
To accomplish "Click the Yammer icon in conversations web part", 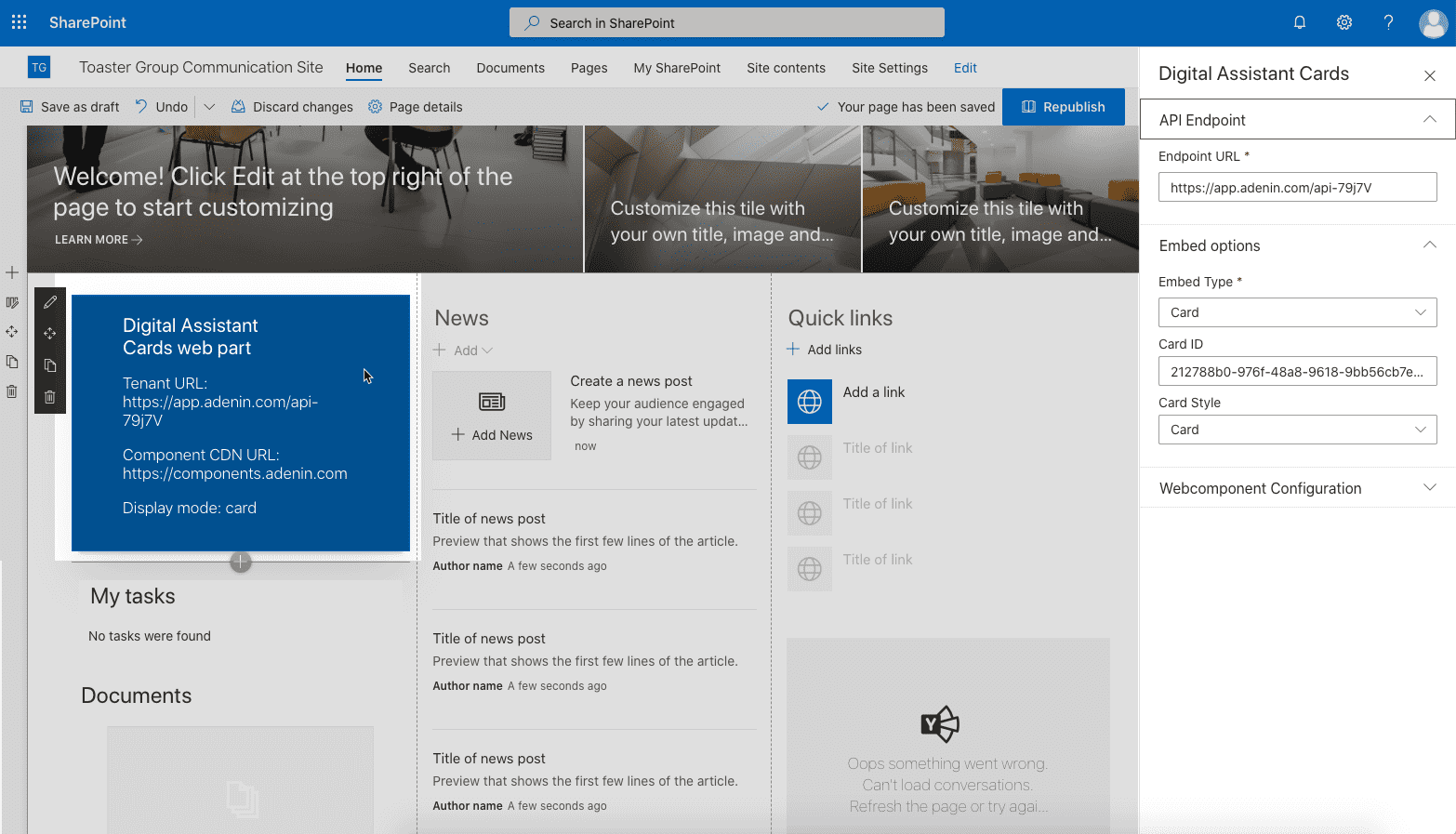I will [x=940, y=723].
